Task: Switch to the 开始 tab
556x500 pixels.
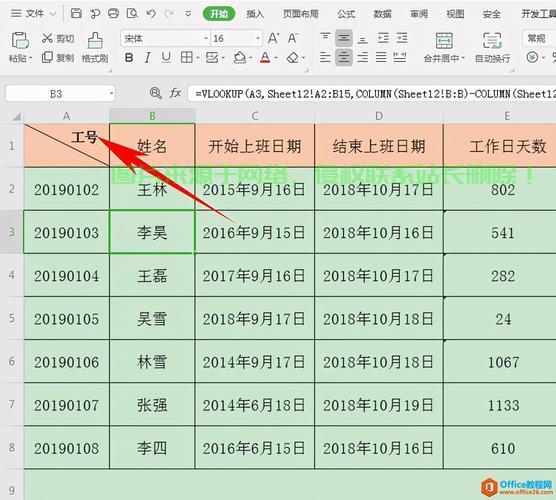Action: pyautogui.click(x=219, y=14)
